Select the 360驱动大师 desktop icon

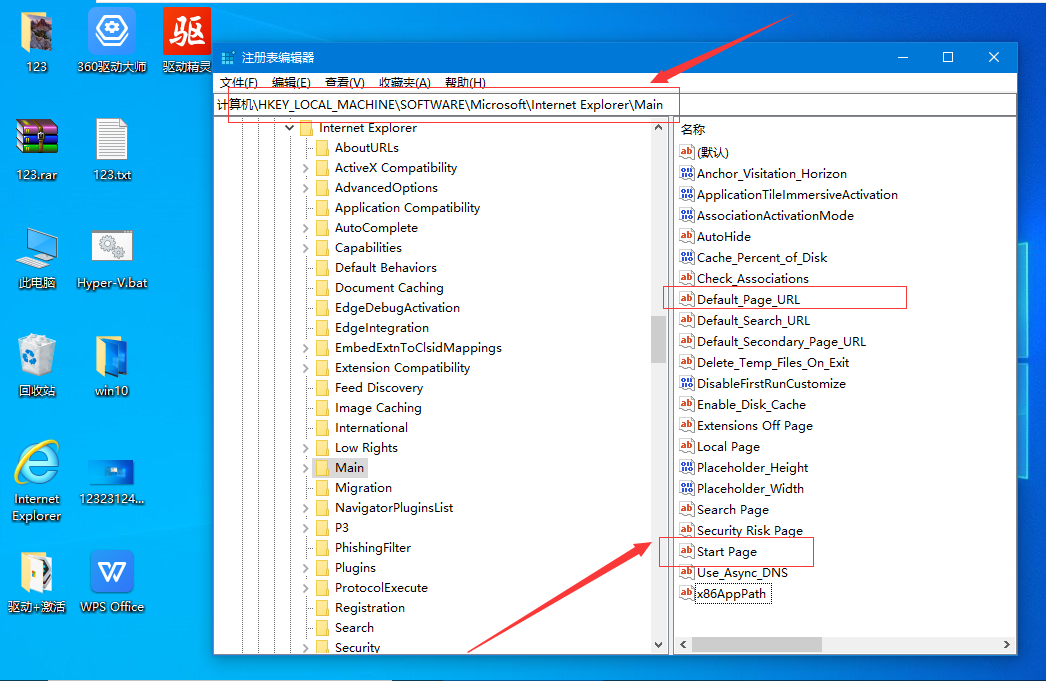[x=112, y=32]
